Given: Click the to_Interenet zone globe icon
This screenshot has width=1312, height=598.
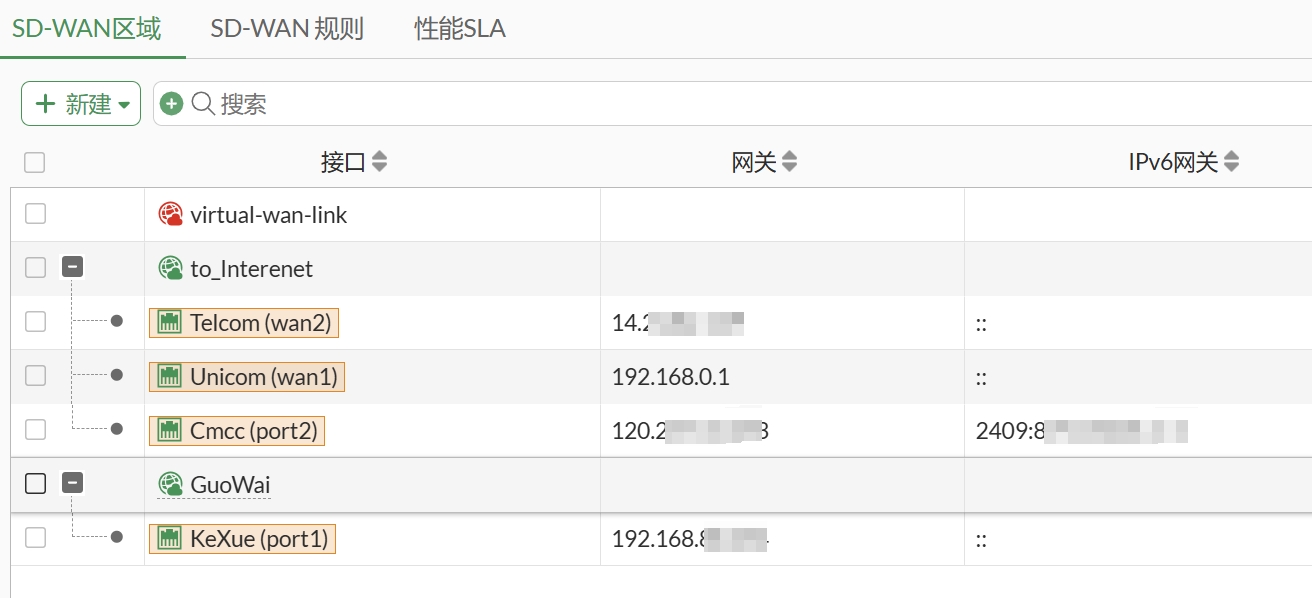Looking at the screenshot, I should pos(171,268).
